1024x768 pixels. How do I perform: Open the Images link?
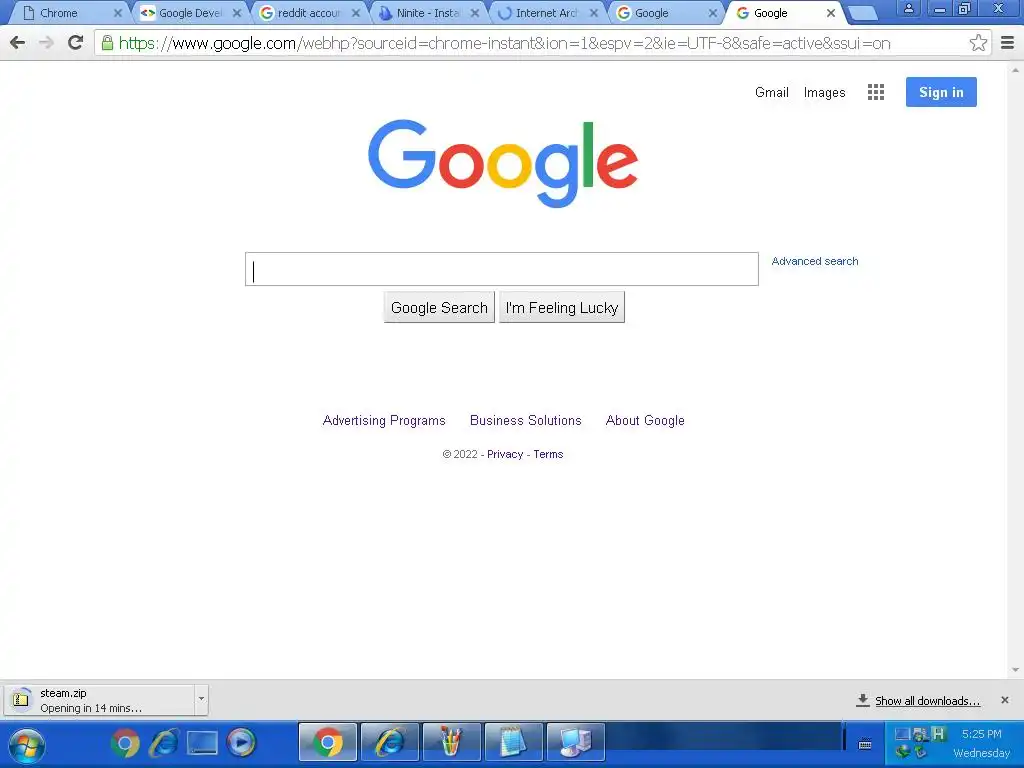824,93
